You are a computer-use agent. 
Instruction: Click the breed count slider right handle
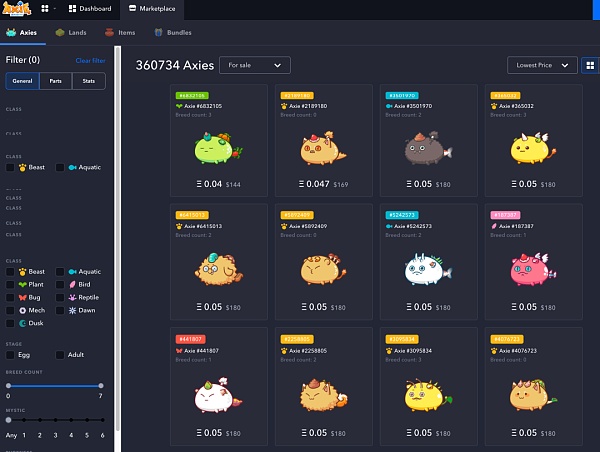[101, 386]
